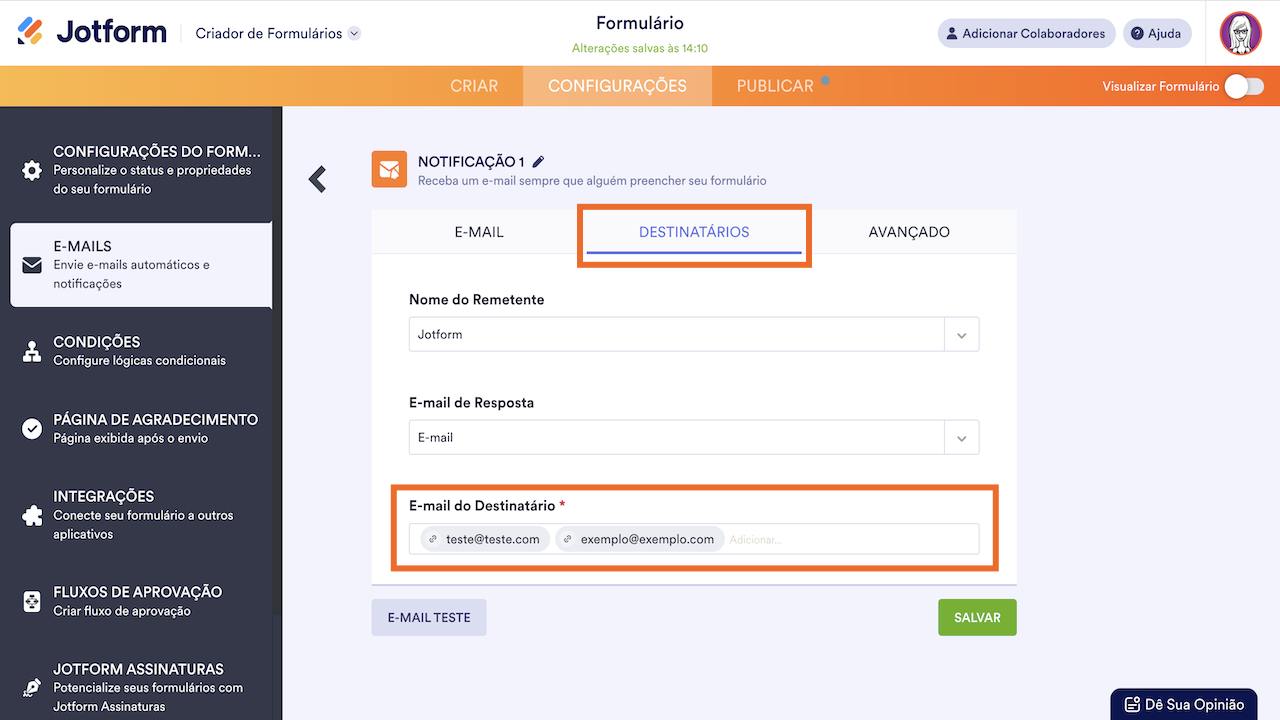Click the E-mail Teste button
This screenshot has width=1280, height=720.
click(429, 618)
